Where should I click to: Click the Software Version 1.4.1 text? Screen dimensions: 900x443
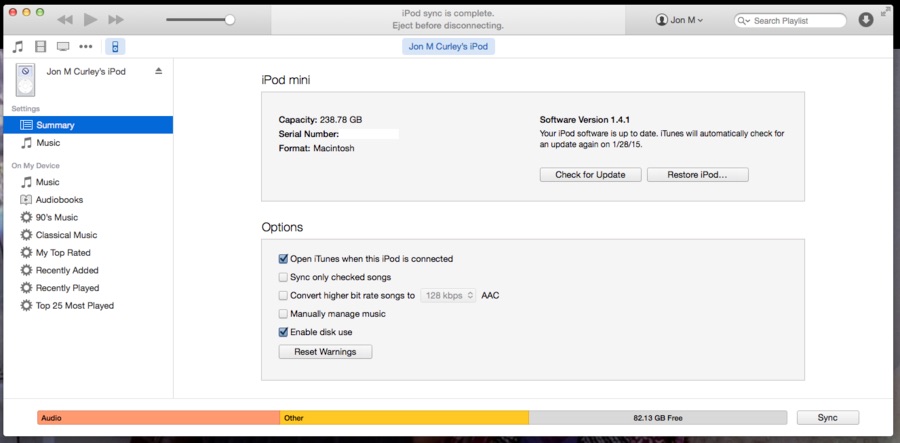[585, 120]
